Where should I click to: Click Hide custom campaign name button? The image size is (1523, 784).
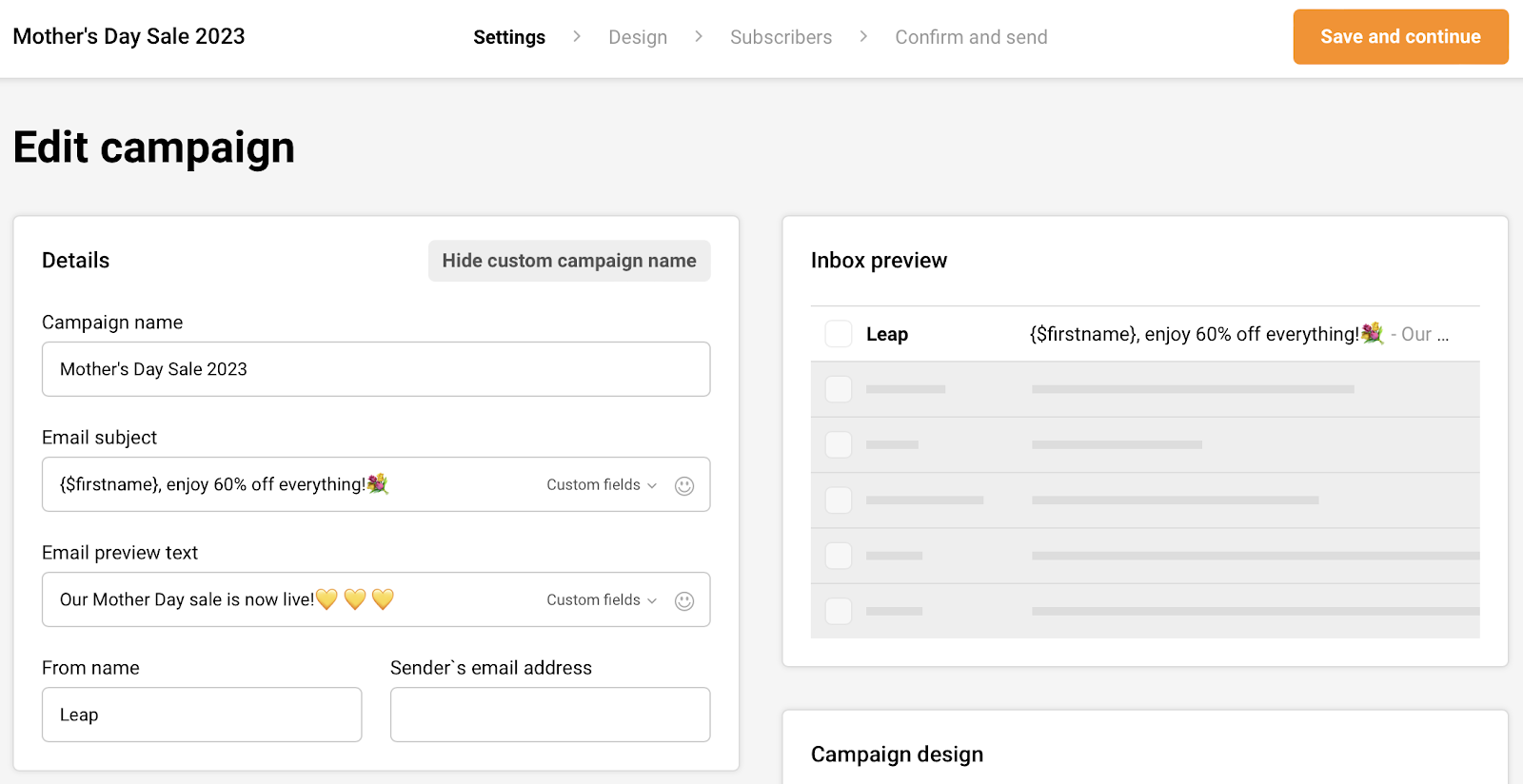(x=569, y=261)
